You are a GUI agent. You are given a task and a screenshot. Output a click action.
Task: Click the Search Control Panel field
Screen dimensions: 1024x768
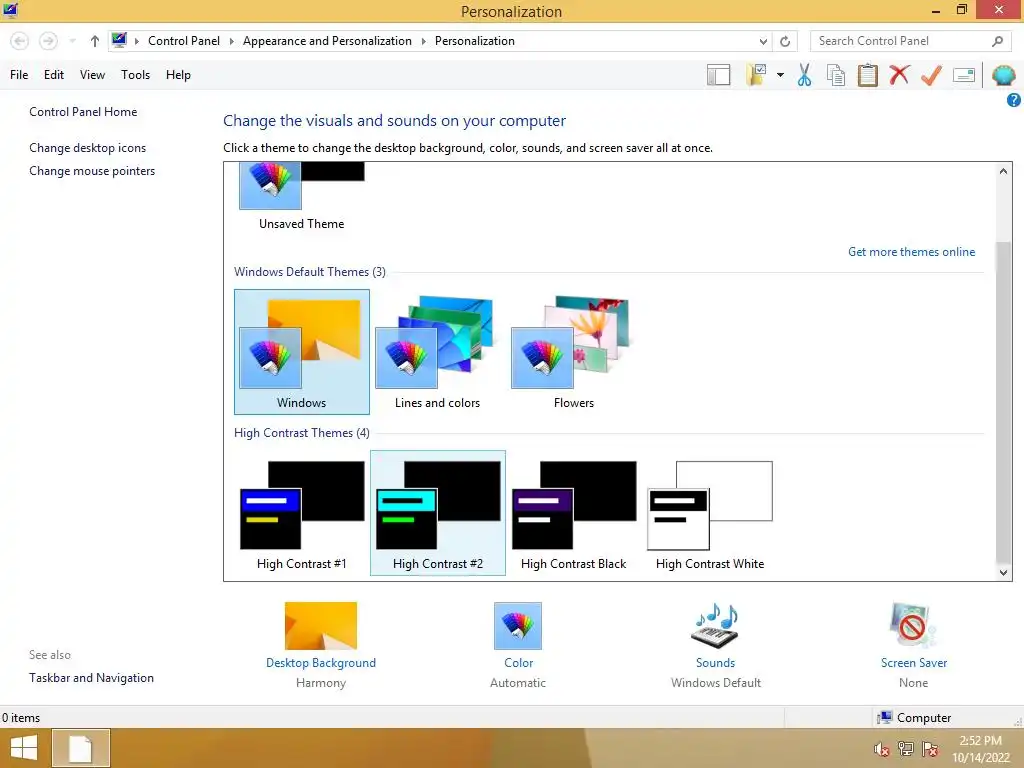pyautogui.click(x=911, y=41)
